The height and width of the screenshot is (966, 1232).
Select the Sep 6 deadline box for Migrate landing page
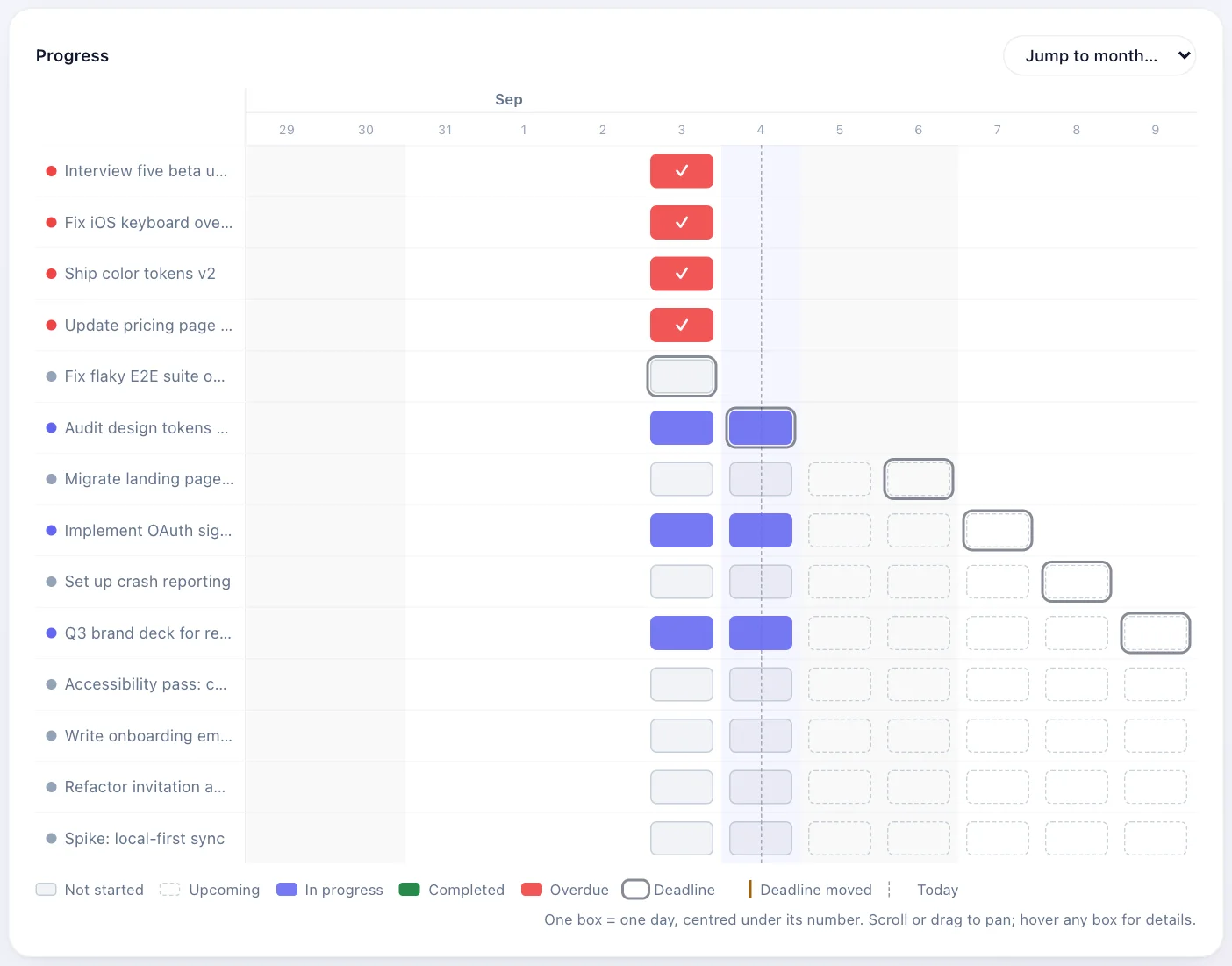[x=919, y=479]
